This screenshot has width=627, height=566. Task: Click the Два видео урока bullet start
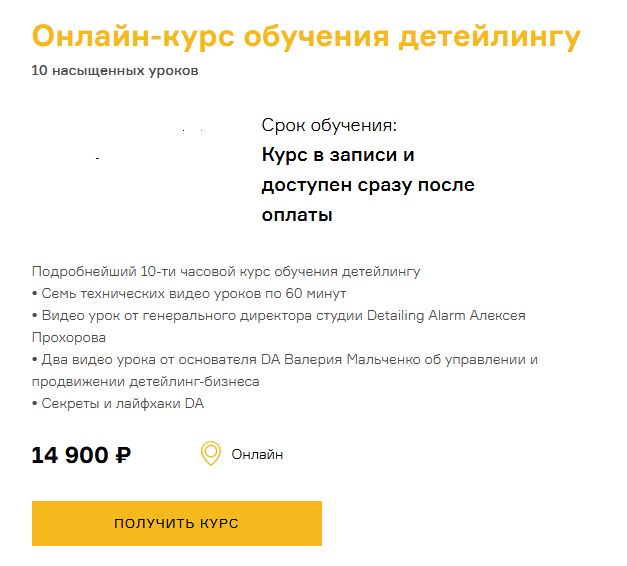point(86,359)
